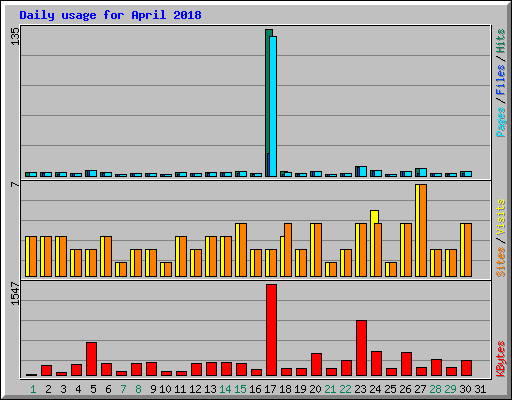Click the orange visits bar for day 6
Screen dimensions: 512x400
[108, 256]
